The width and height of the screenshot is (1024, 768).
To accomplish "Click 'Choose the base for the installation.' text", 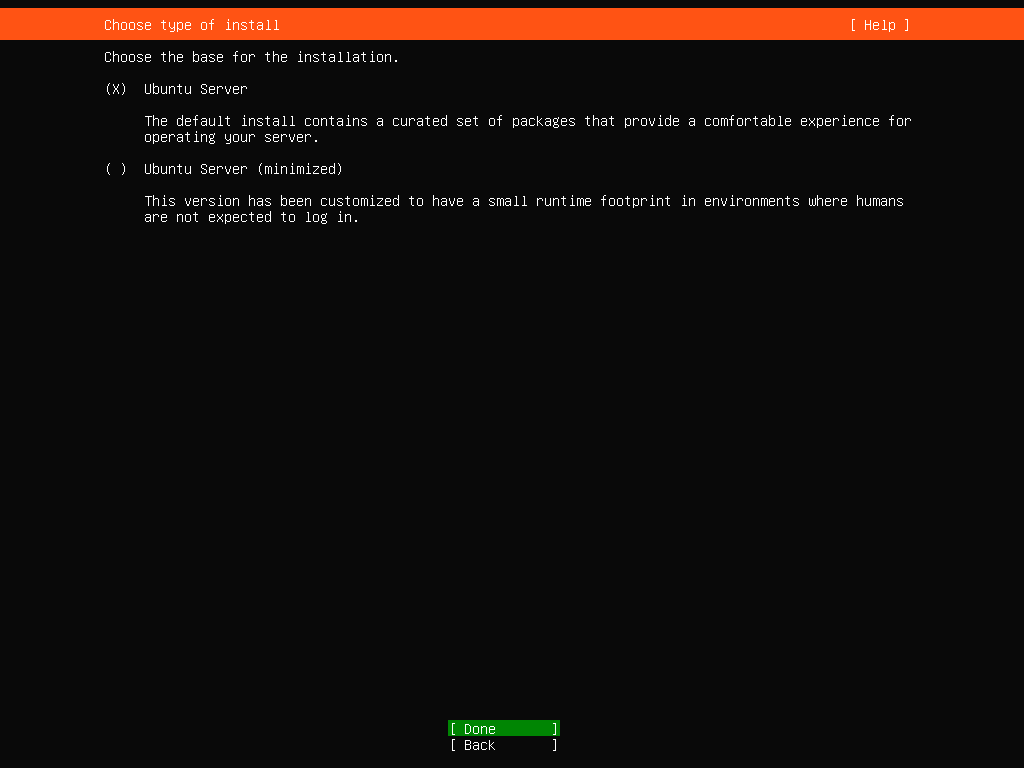I will [x=251, y=57].
